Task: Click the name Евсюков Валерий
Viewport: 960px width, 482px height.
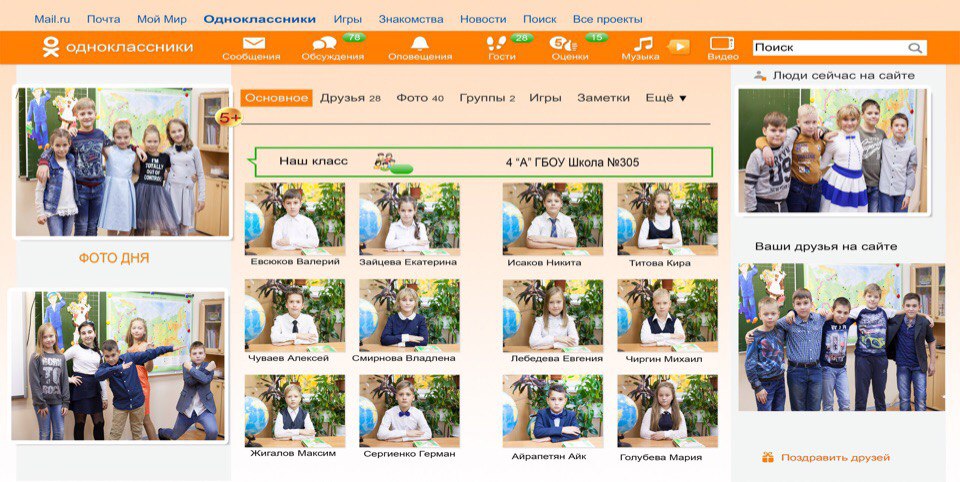Action: click(x=295, y=262)
